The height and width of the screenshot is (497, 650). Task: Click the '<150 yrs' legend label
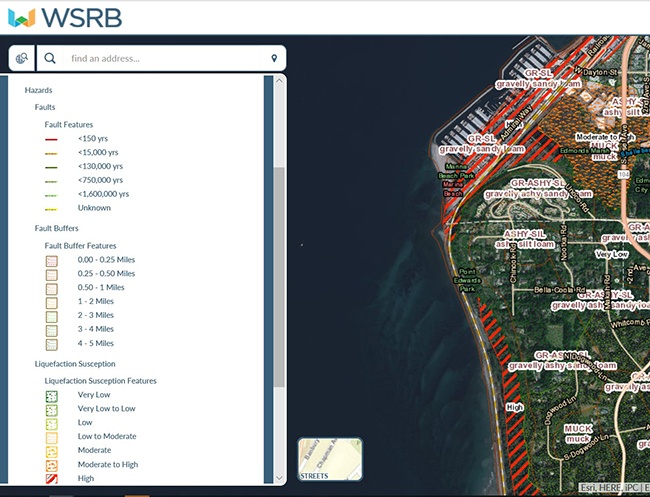click(93, 138)
